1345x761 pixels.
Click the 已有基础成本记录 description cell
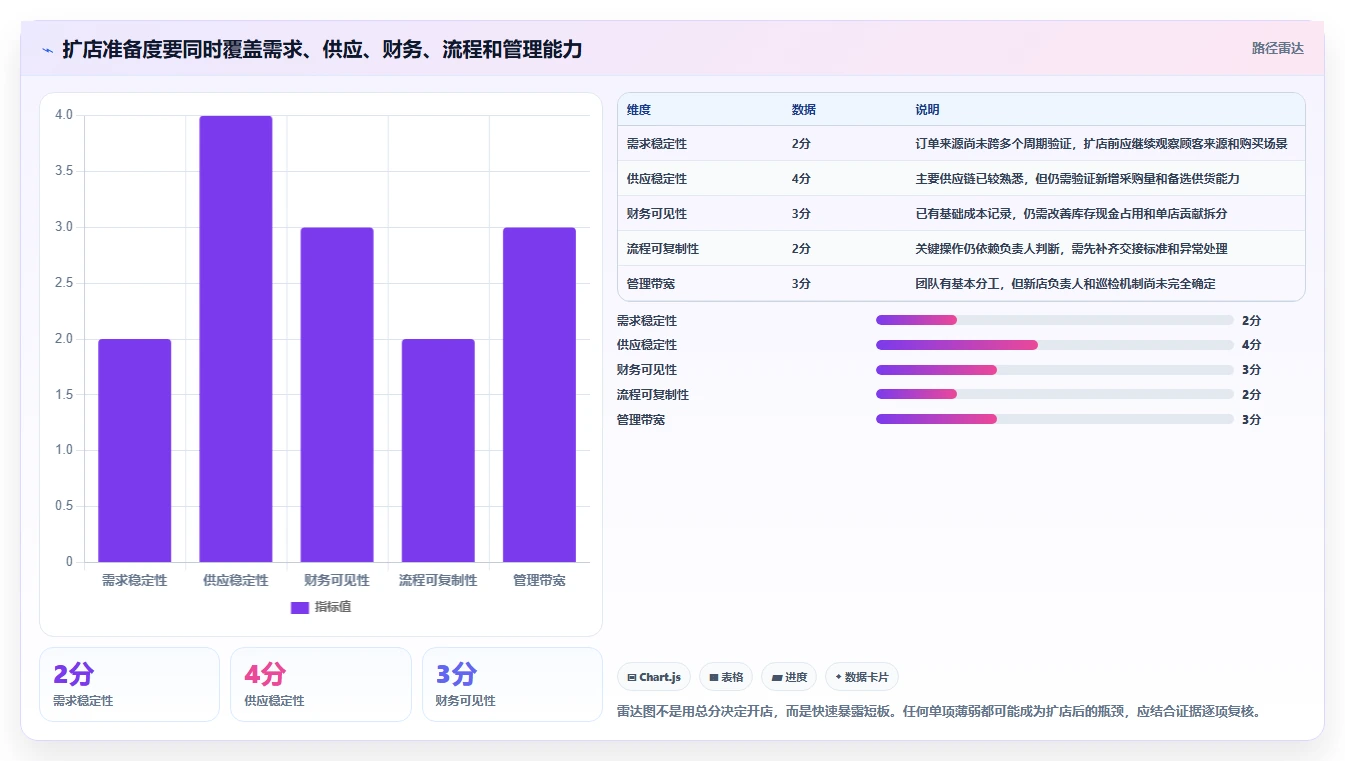[1071, 214]
